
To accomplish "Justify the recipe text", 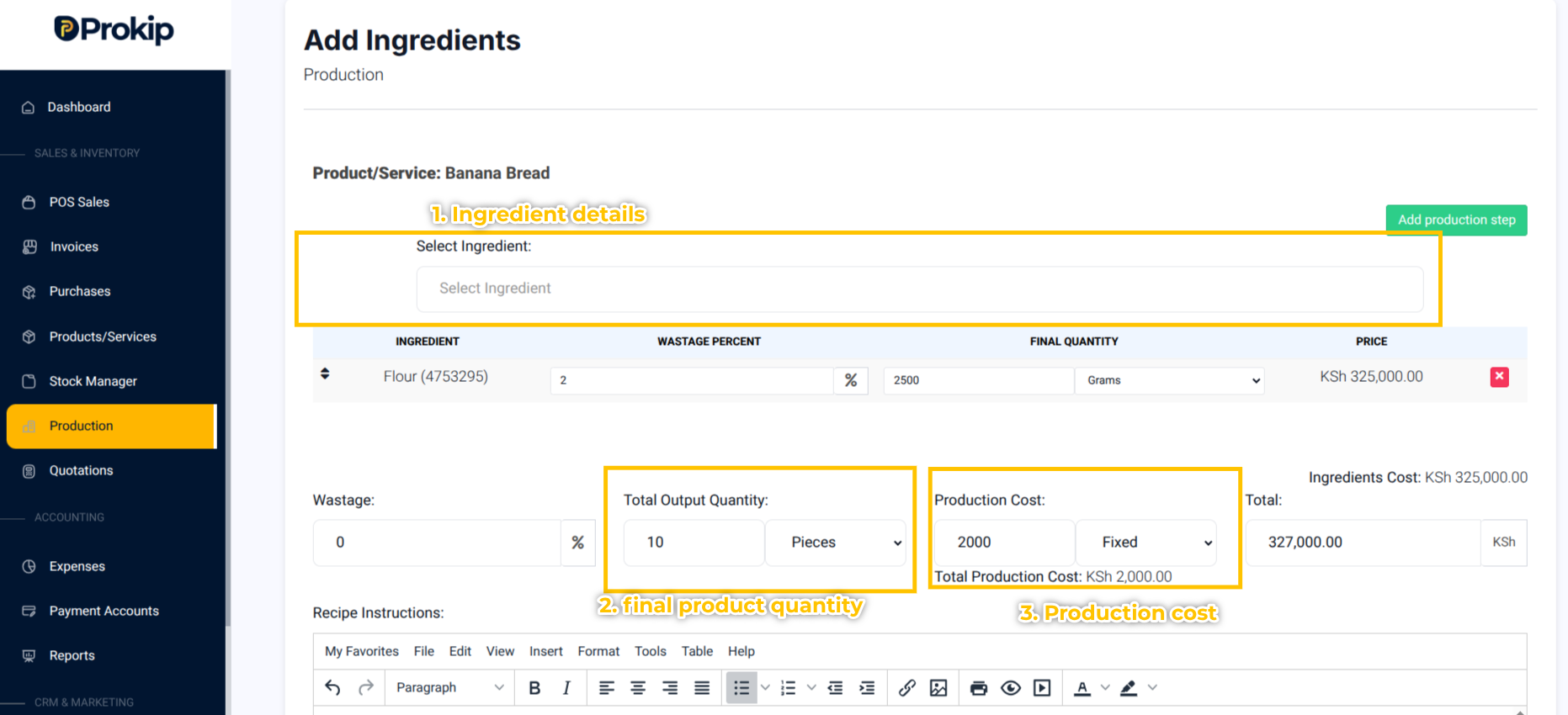I will (x=702, y=688).
